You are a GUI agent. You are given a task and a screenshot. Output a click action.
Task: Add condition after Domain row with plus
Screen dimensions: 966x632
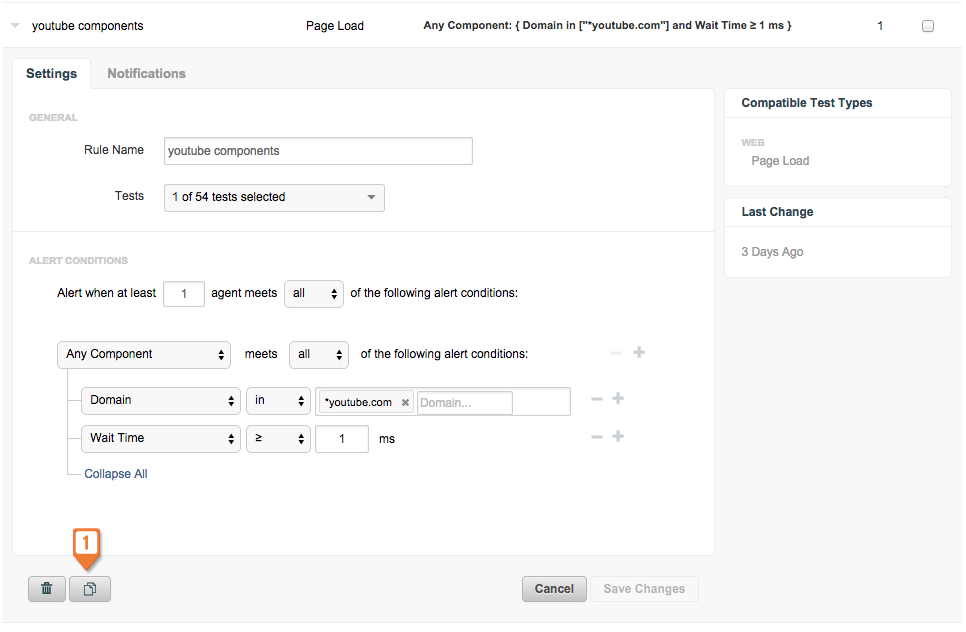point(618,399)
